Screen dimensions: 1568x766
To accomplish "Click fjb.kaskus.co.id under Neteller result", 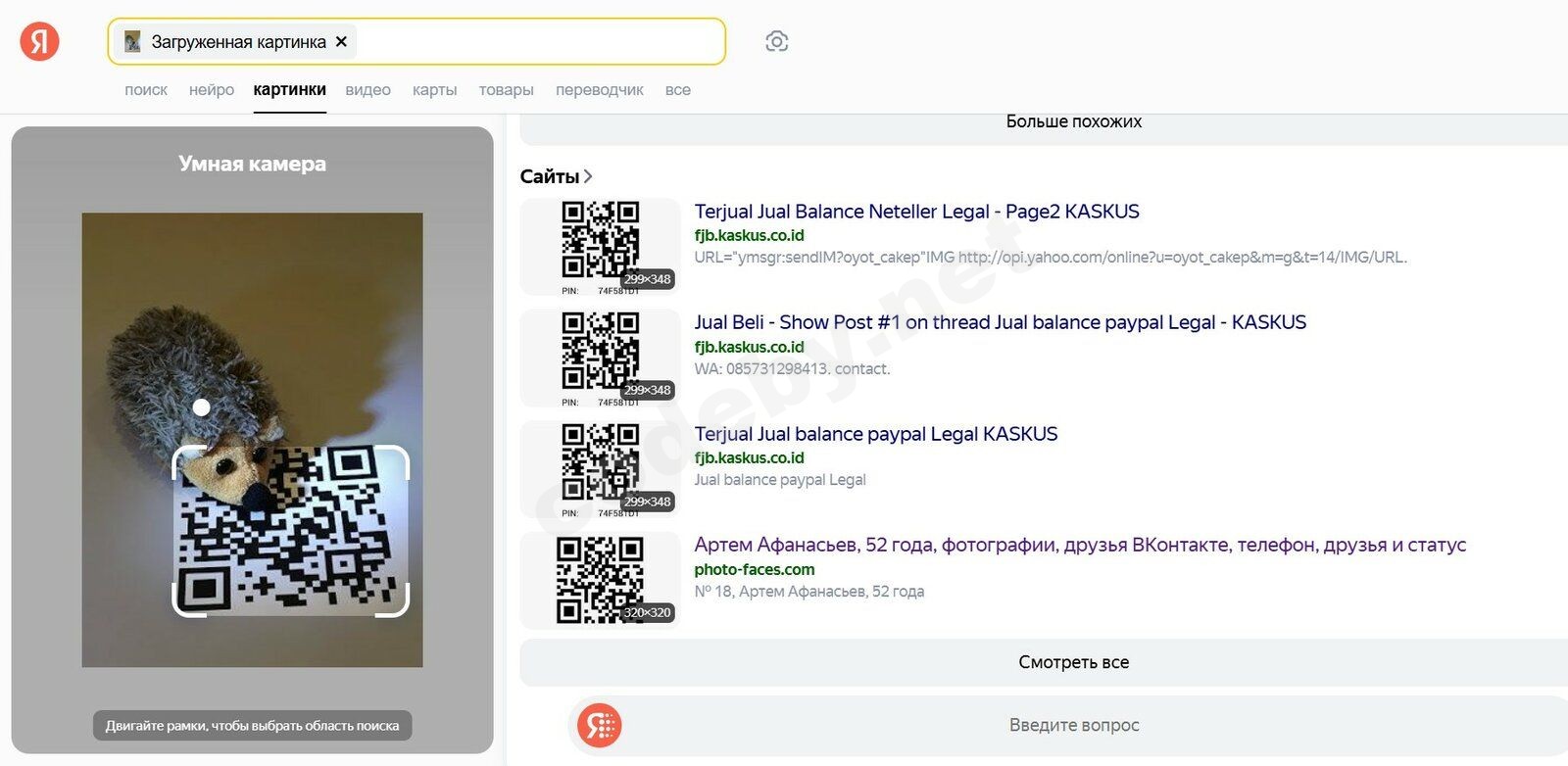I will 750,235.
